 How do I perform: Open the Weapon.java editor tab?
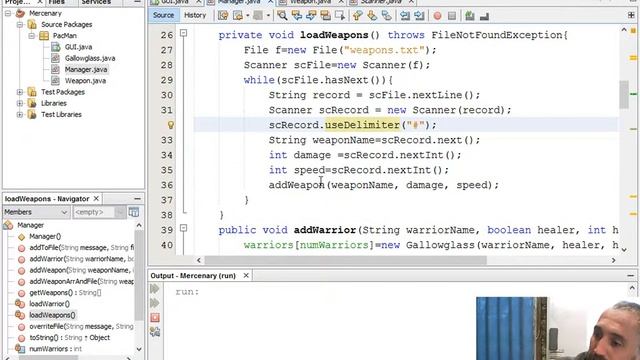tap(311, 2)
